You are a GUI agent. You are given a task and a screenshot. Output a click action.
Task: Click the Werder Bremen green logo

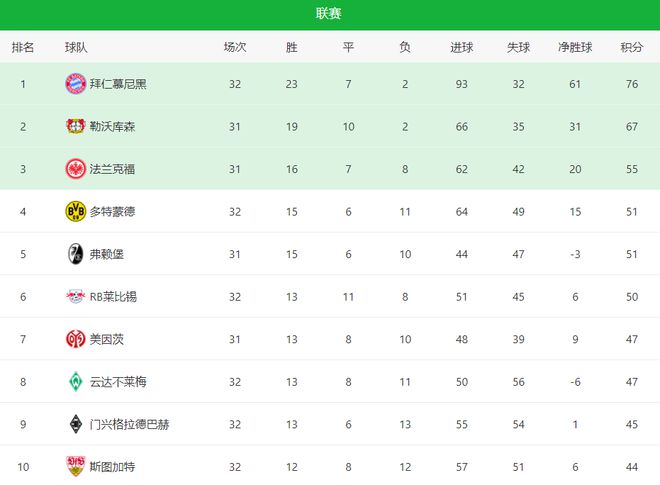[76, 382]
